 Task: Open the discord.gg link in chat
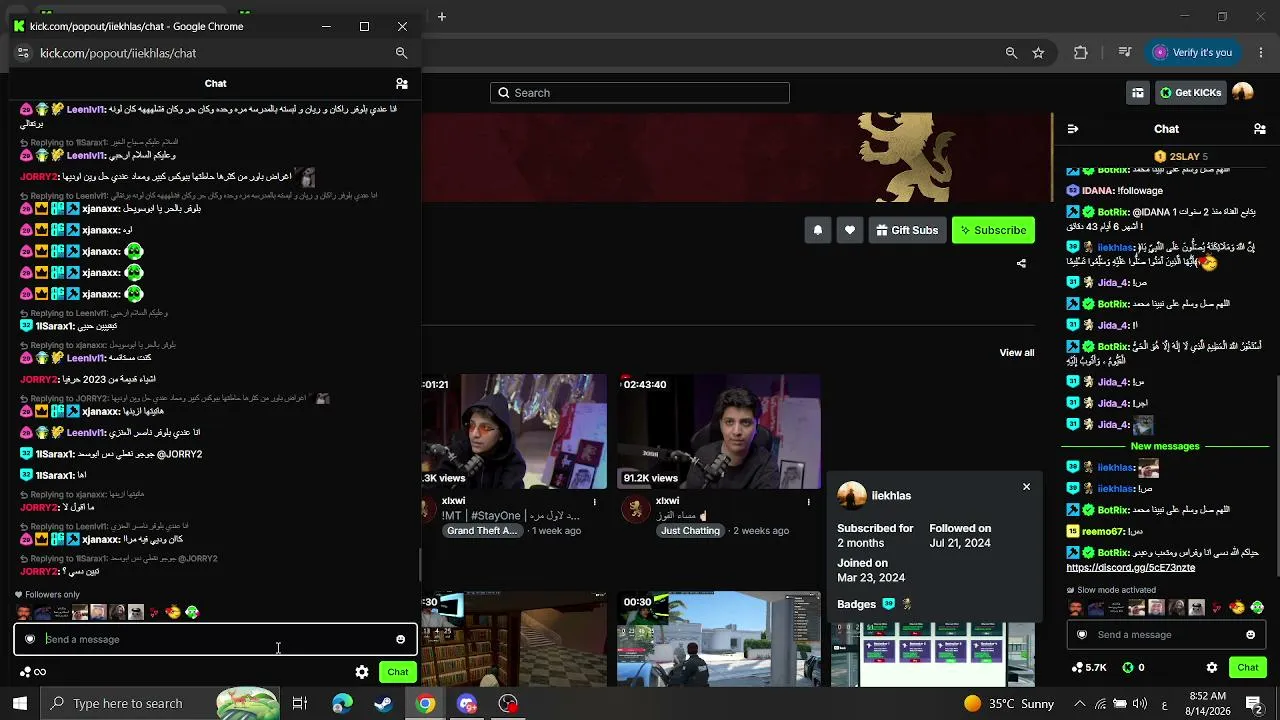tap(1131, 568)
